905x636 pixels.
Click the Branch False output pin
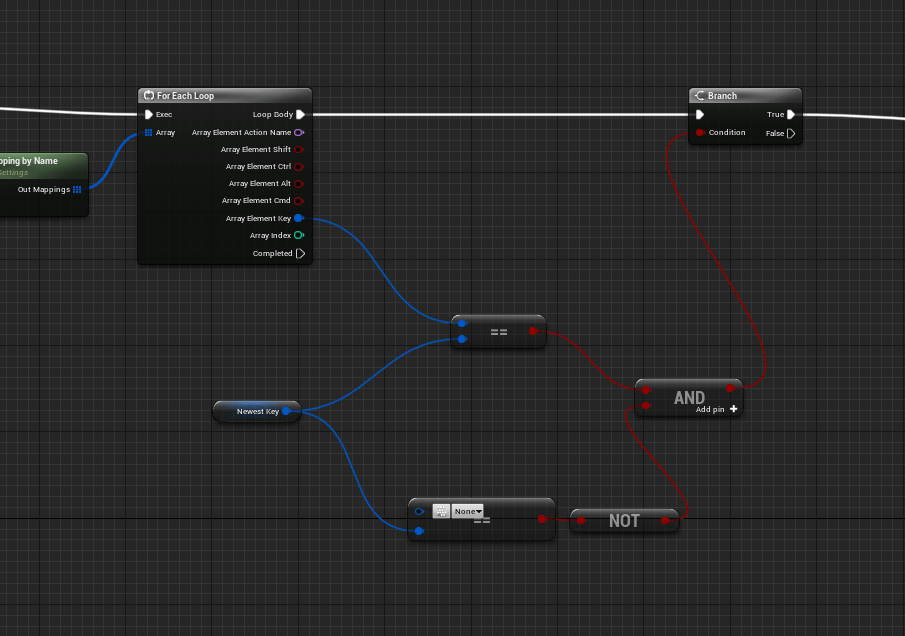coord(791,133)
